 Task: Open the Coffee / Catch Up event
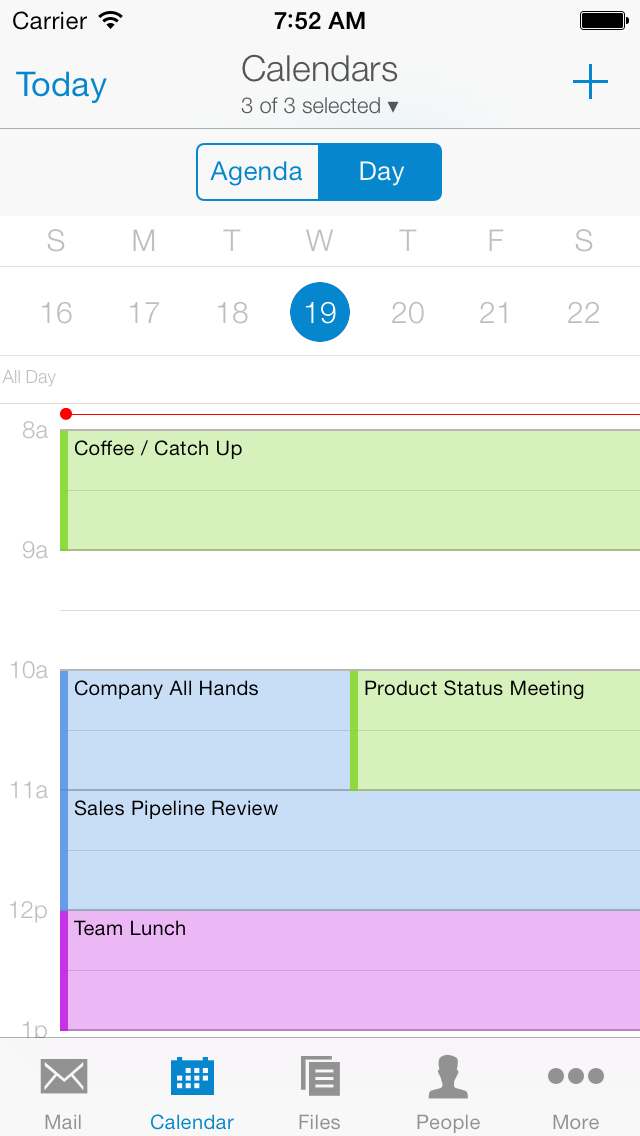350,490
